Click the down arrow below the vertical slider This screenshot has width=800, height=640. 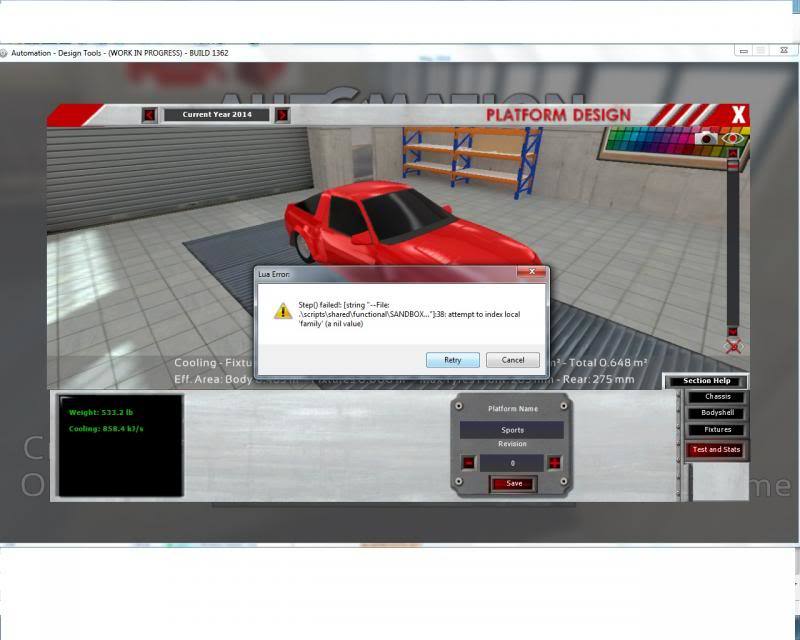732,331
